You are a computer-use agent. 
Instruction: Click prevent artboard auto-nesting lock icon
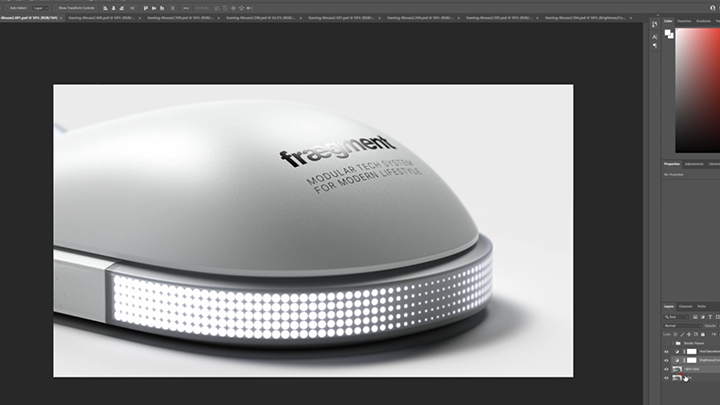(x=696, y=334)
